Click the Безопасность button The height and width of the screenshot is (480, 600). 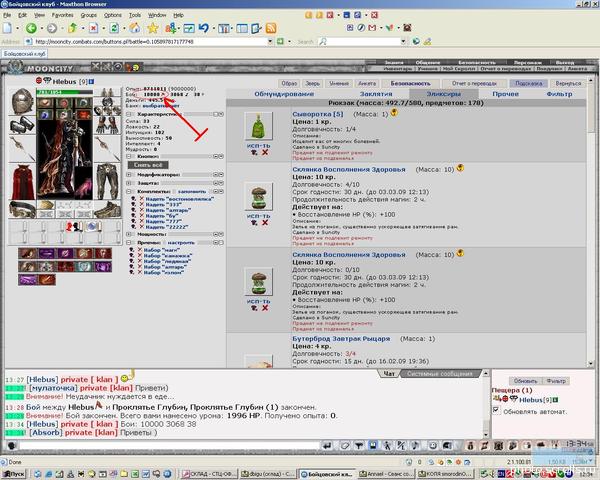tap(410, 83)
